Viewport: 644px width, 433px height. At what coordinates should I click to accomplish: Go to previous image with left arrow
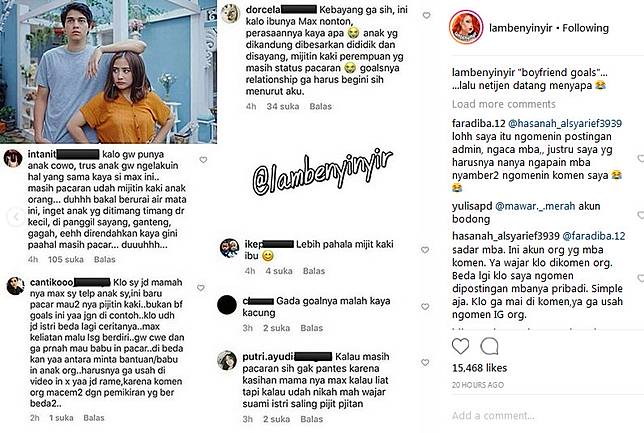pyautogui.click(x=16, y=216)
